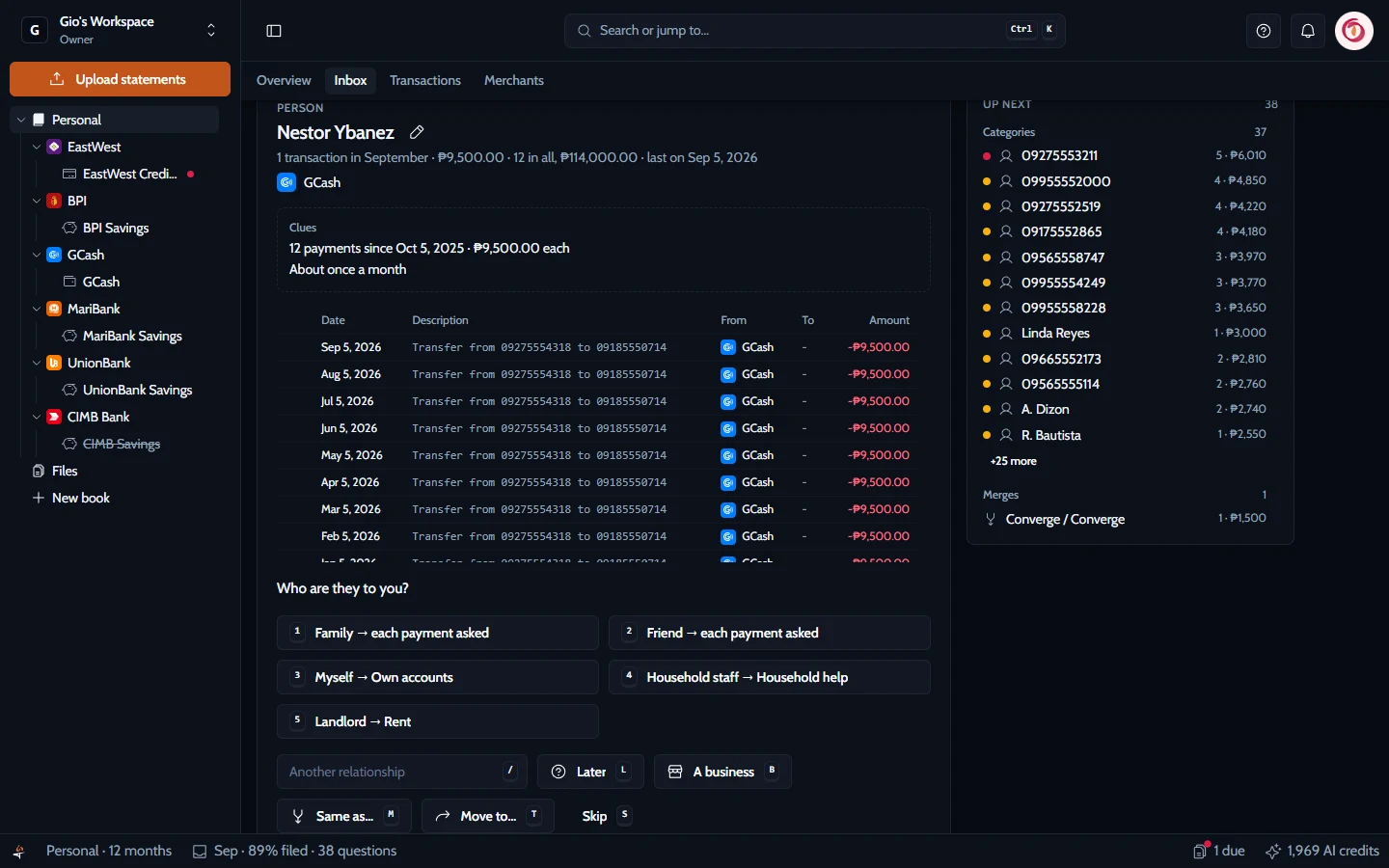Image resolution: width=1389 pixels, height=868 pixels.
Task: Select MariBank Savings account
Action: click(132, 336)
